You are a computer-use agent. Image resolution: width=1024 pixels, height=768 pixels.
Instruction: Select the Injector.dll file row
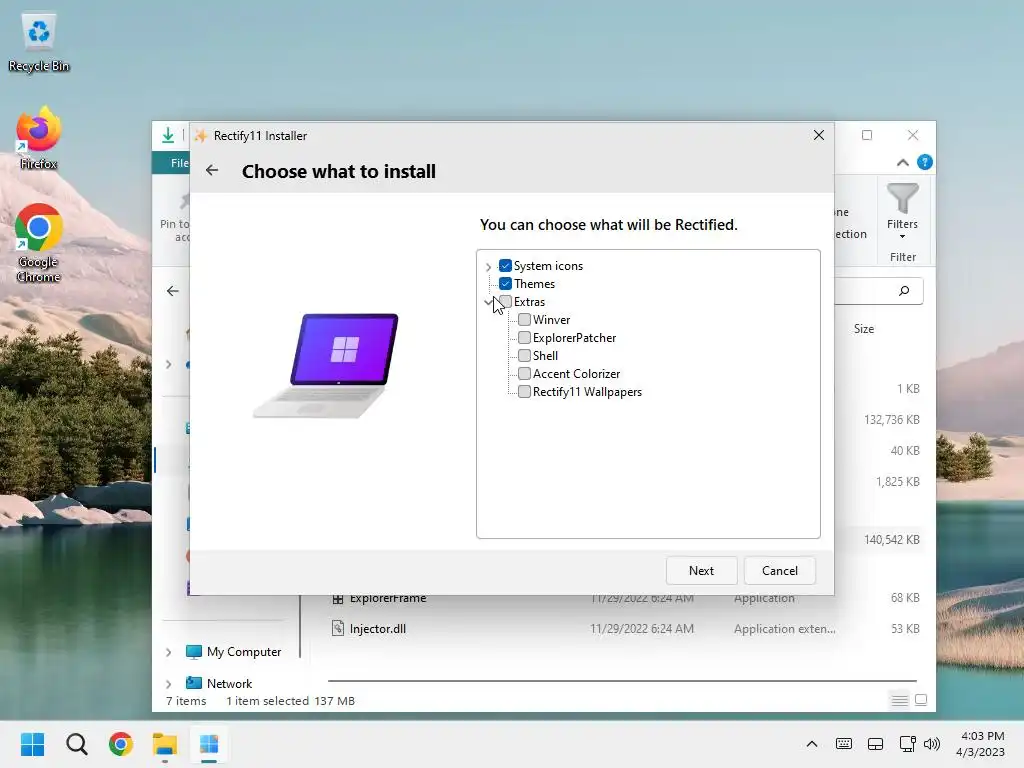click(x=626, y=628)
